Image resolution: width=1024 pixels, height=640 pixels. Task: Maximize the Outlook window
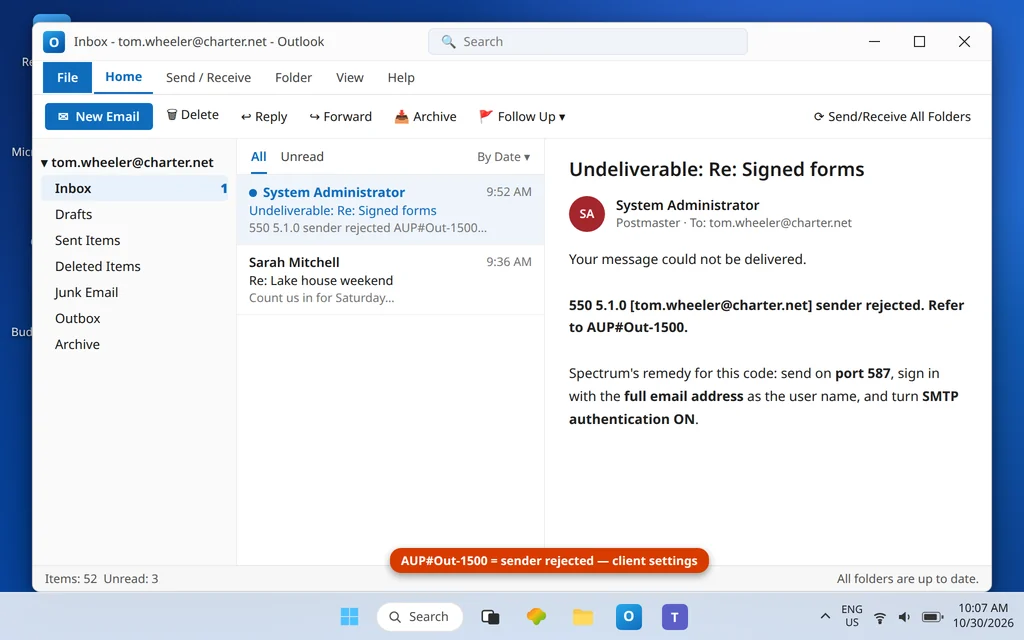click(x=920, y=42)
